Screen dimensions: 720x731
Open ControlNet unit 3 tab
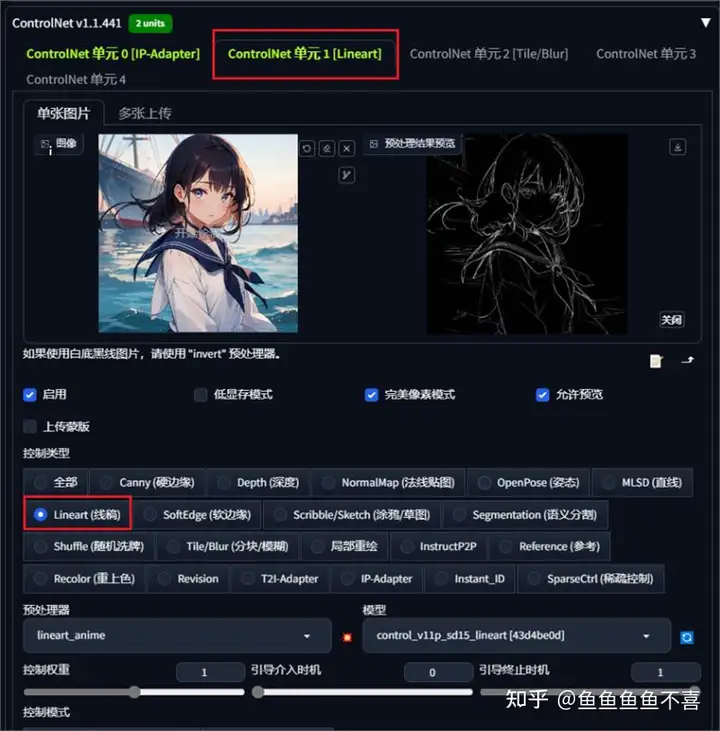pyautogui.click(x=646, y=54)
